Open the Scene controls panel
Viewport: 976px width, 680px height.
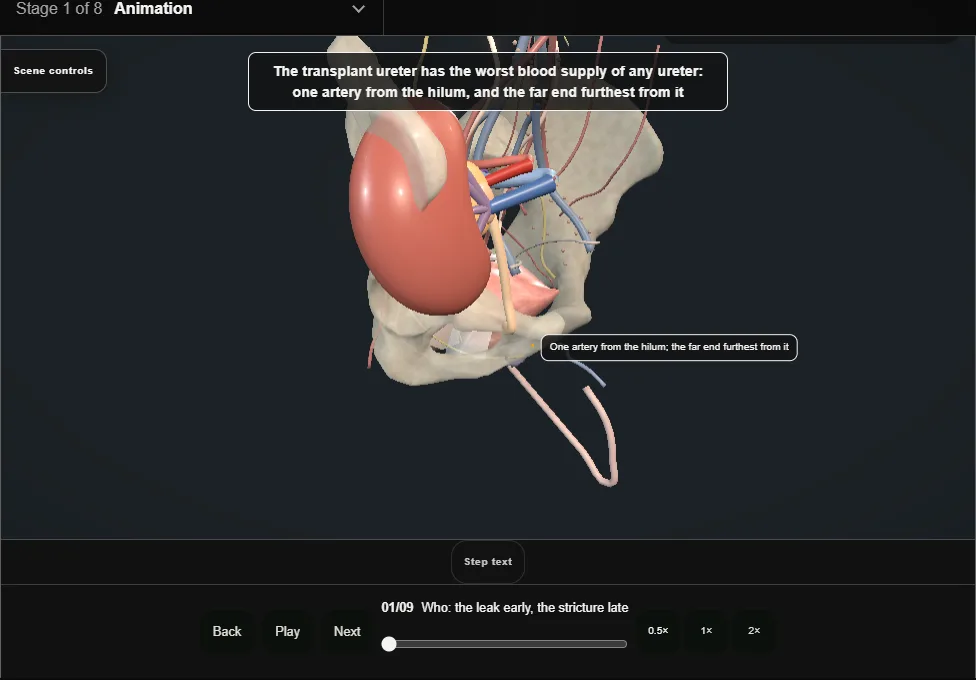(54, 71)
